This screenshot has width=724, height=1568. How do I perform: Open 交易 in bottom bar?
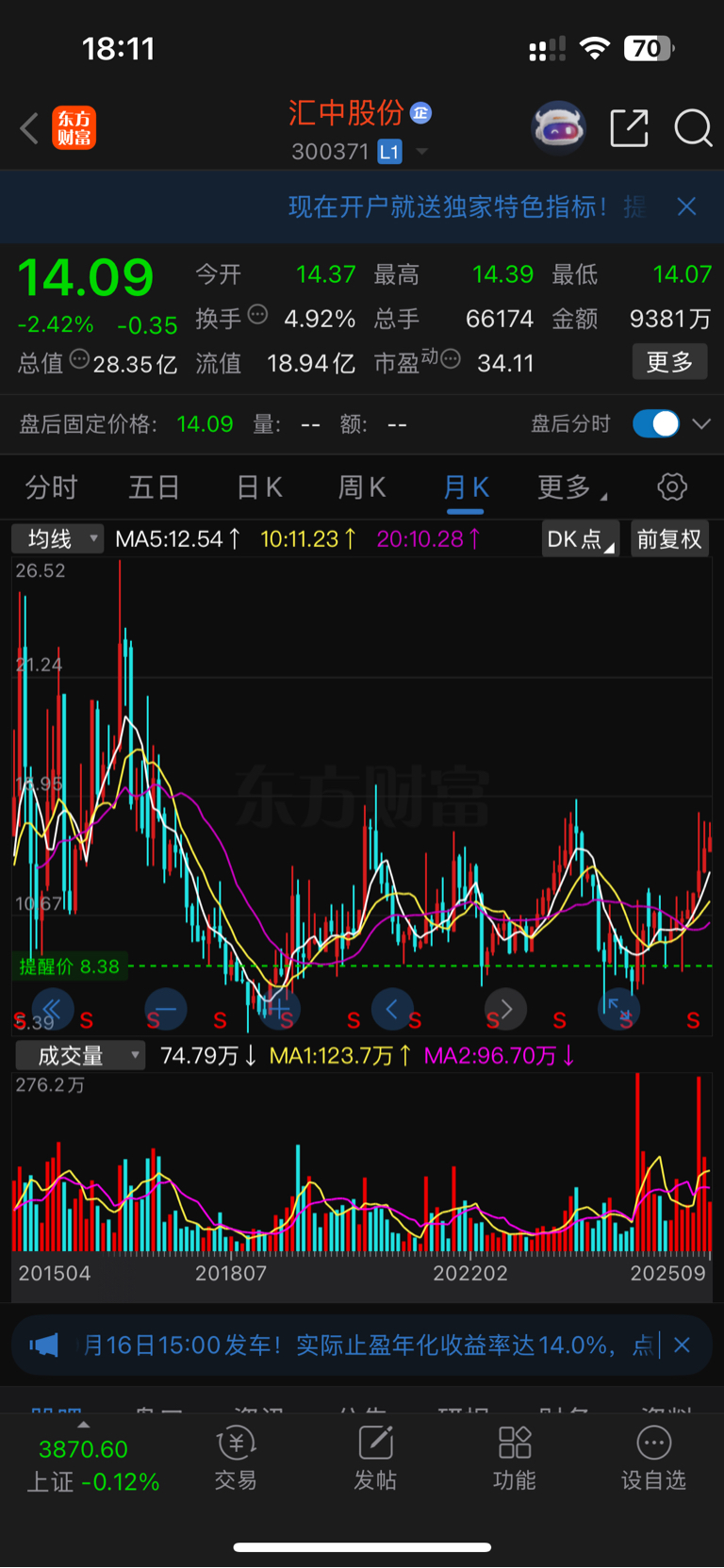pos(236,1459)
